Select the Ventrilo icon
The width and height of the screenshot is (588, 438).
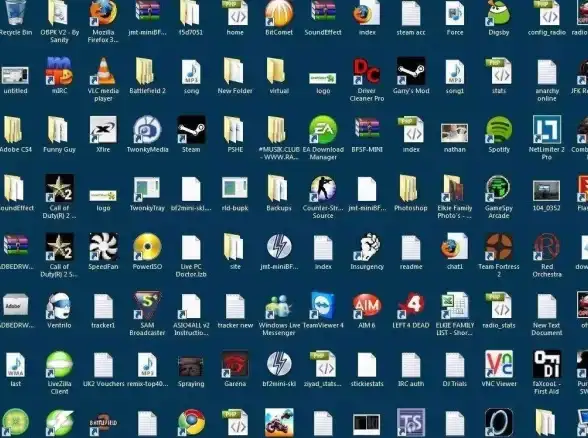59,306
